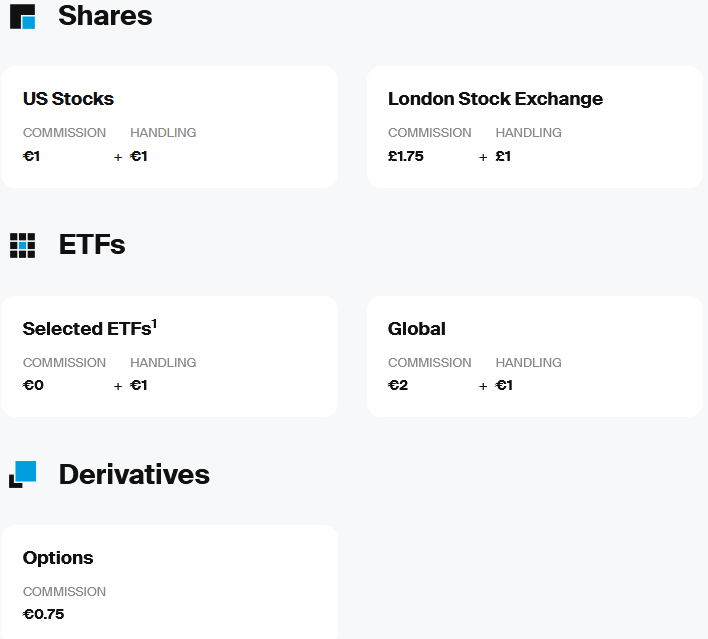
Task: Click the £1.75 commission on London Stock Exchange
Action: [405, 156]
